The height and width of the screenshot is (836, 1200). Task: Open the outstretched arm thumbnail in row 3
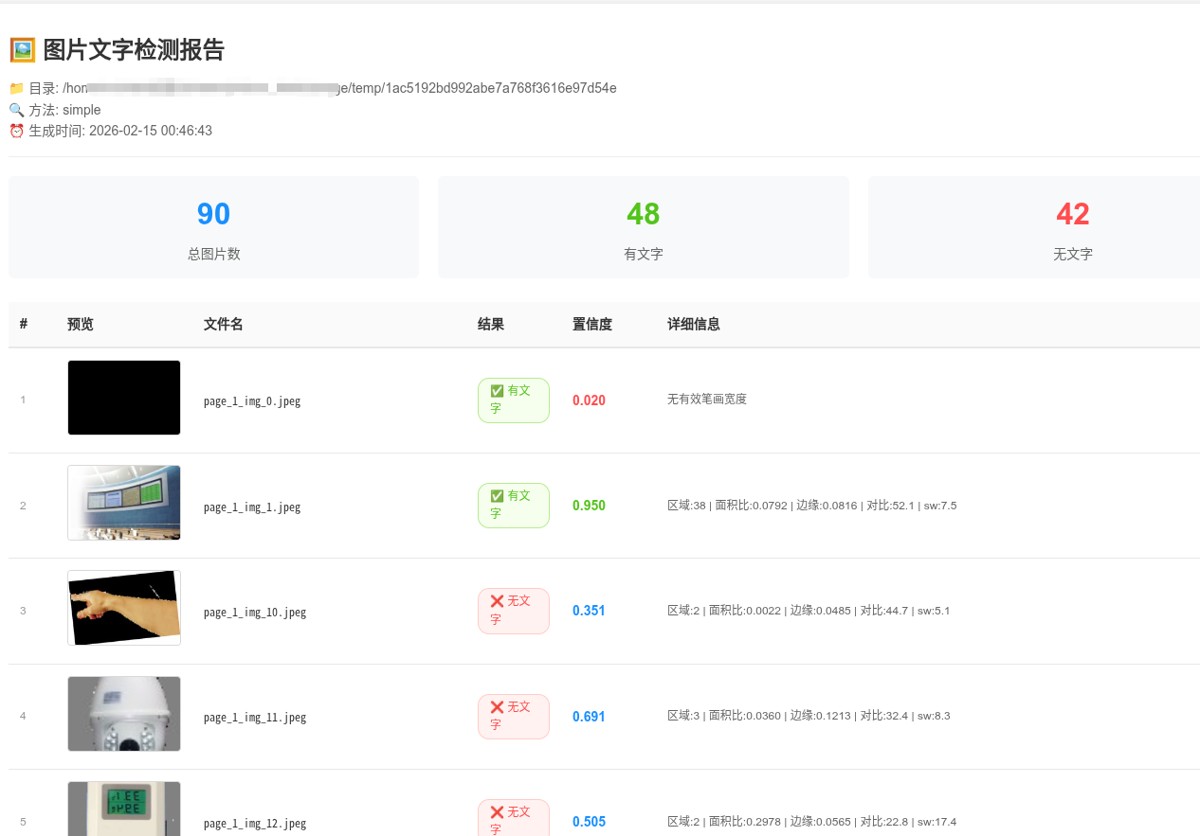click(124, 608)
